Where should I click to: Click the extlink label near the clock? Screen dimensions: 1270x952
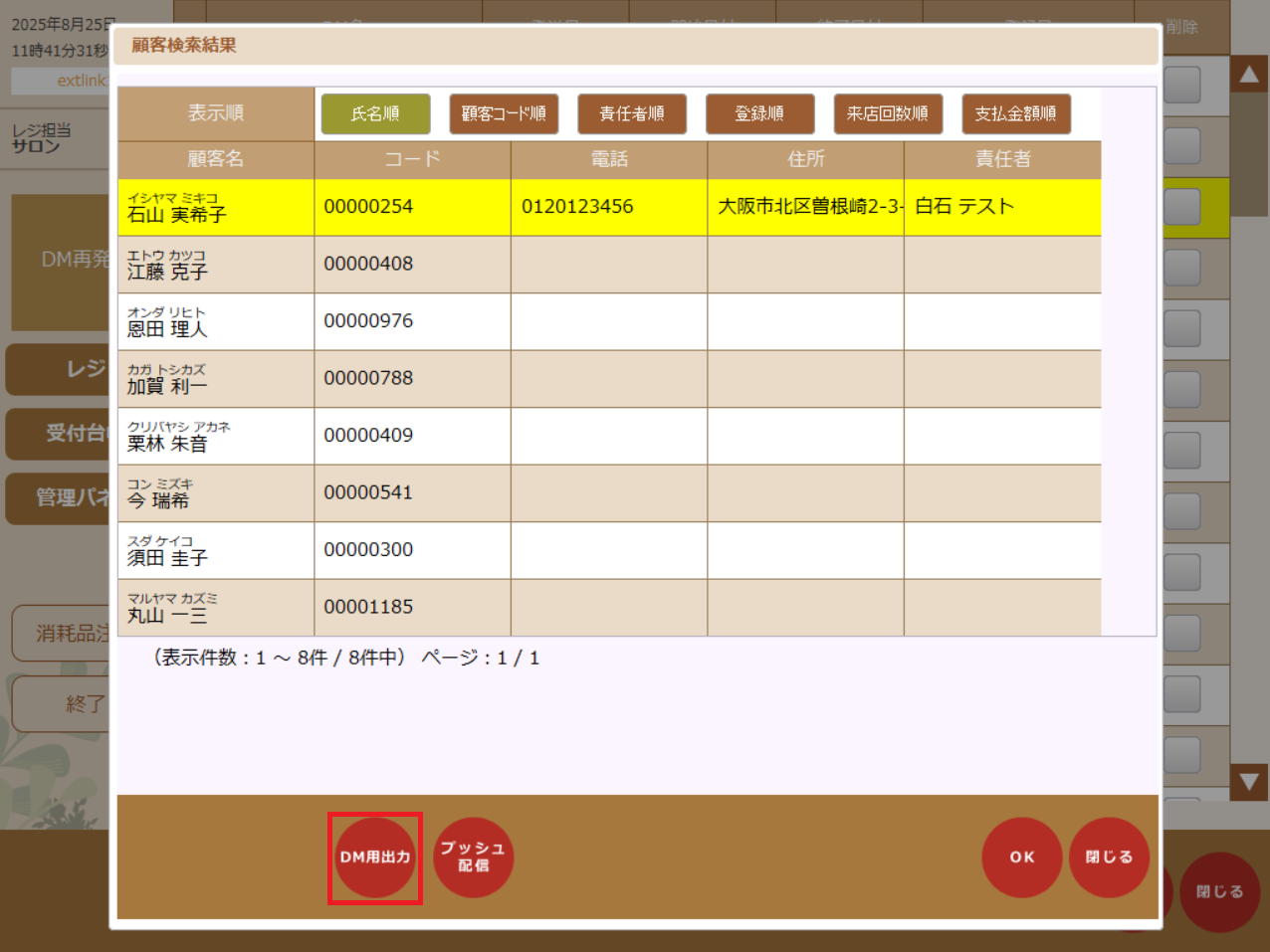(x=63, y=81)
